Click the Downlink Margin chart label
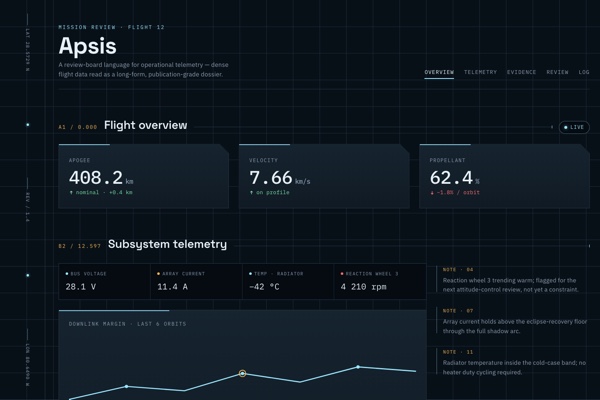600x400 pixels. click(x=127, y=324)
